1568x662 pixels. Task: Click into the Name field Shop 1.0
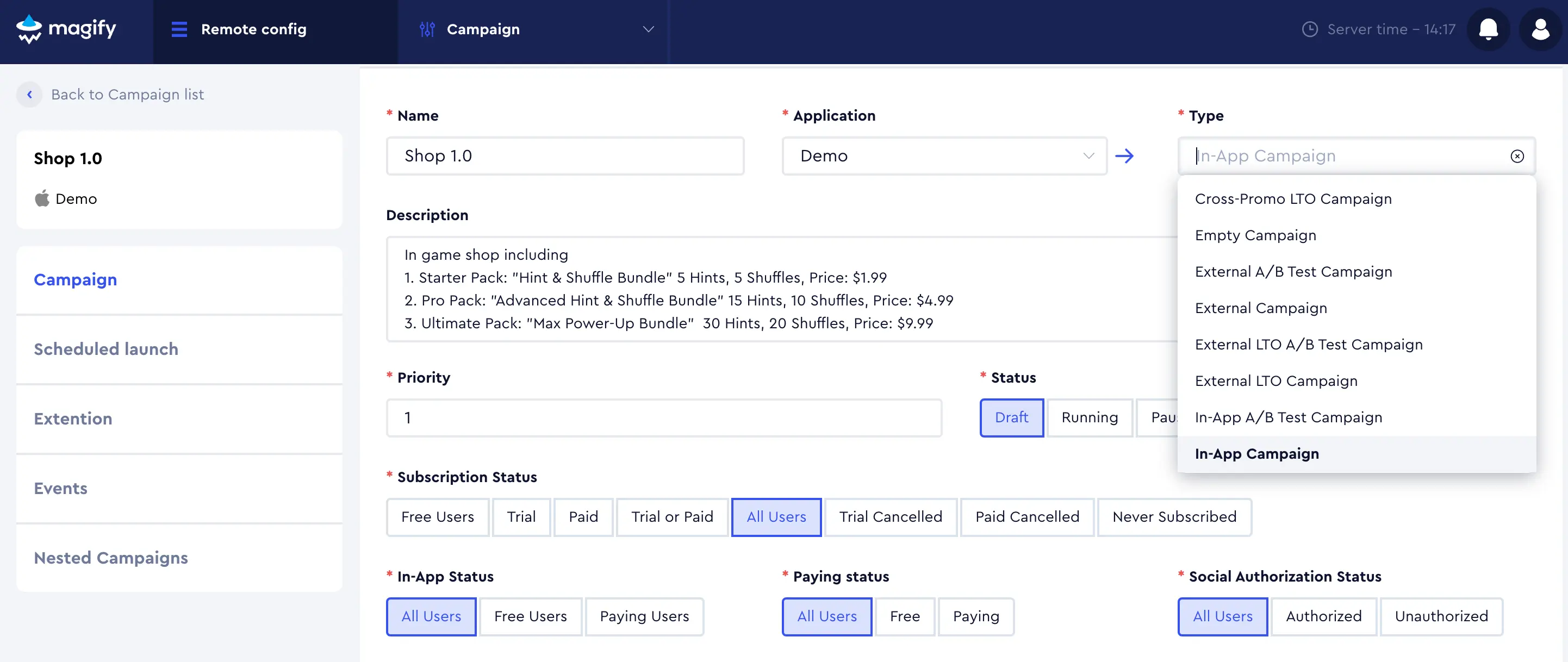(564, 157)
